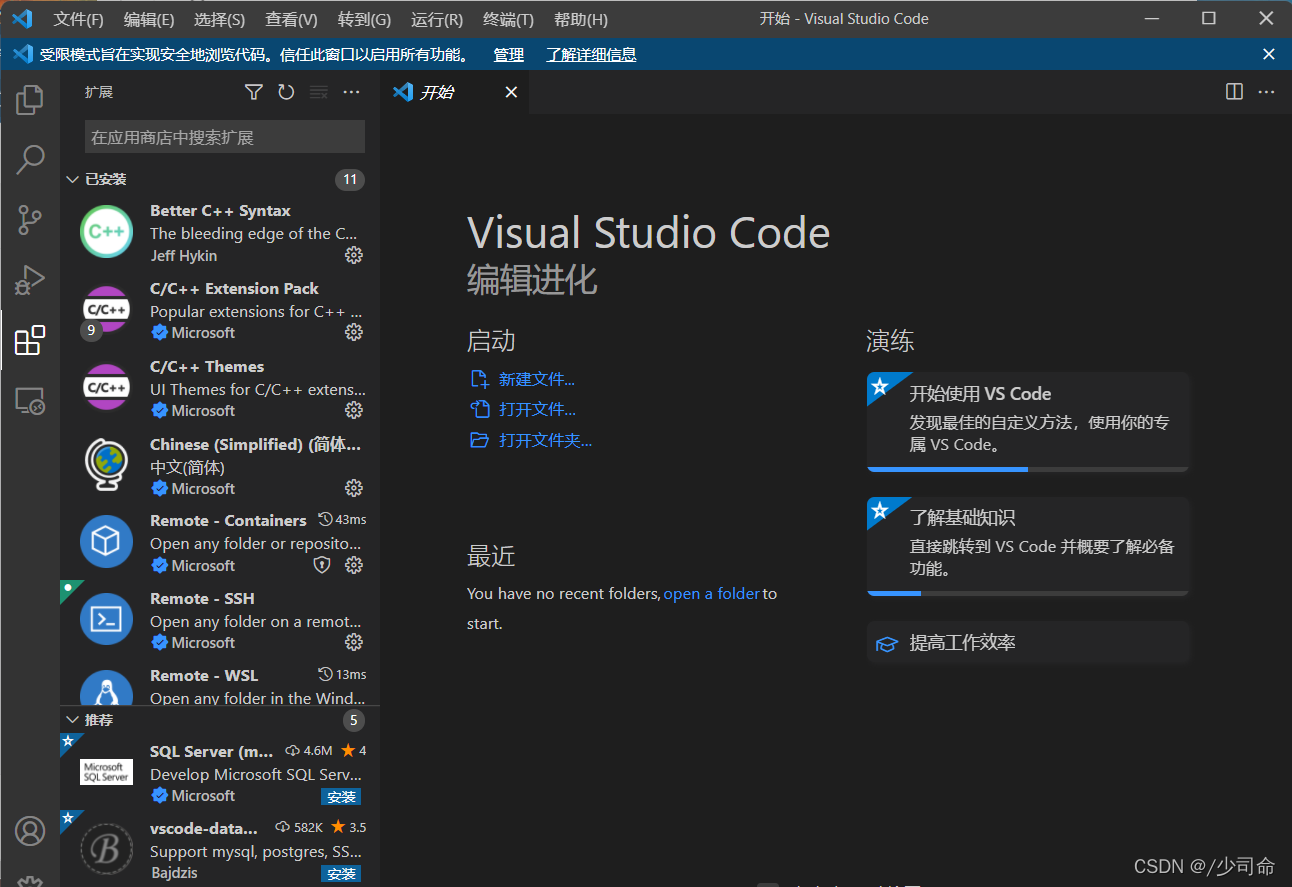Open the Search view in activity bar
1292x887 pixels.
tap(30, 158)
